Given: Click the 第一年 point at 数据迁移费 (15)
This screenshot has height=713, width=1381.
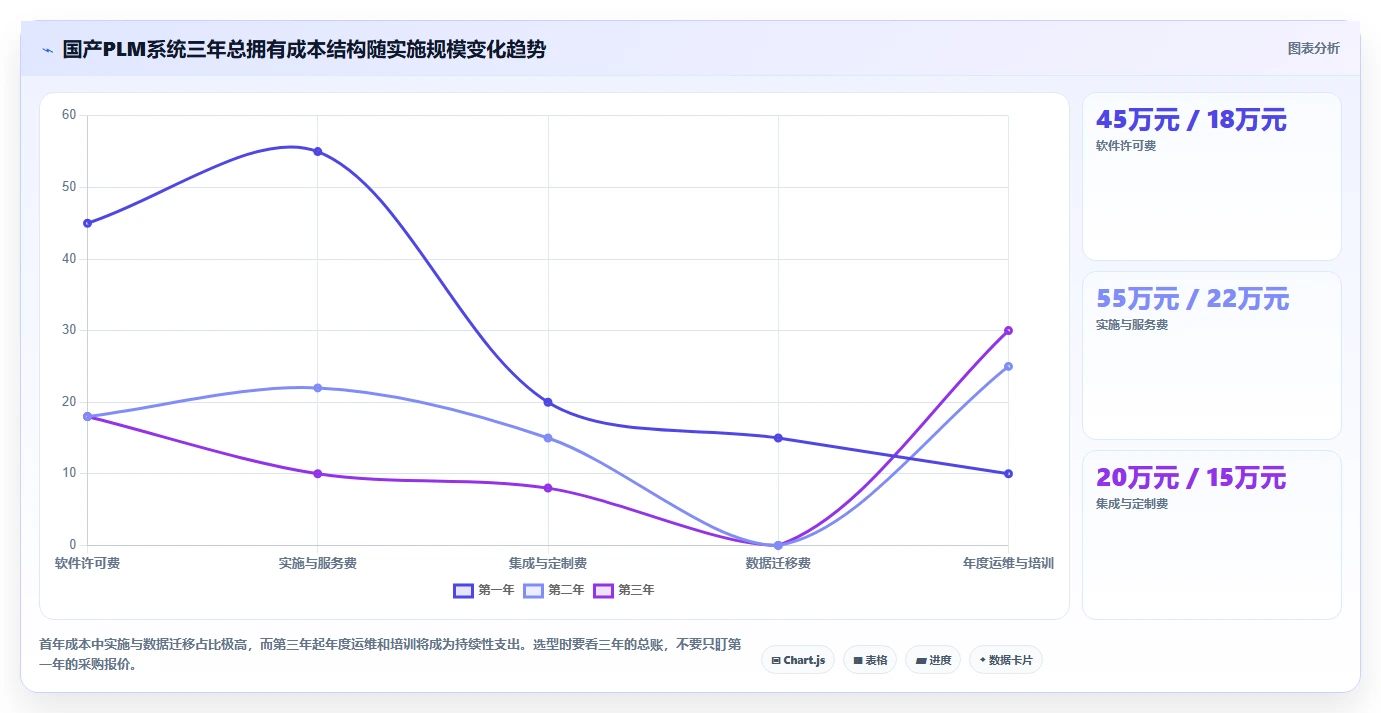Looking at the screenshot, I should pyautogui.click(x=778, y=438).
